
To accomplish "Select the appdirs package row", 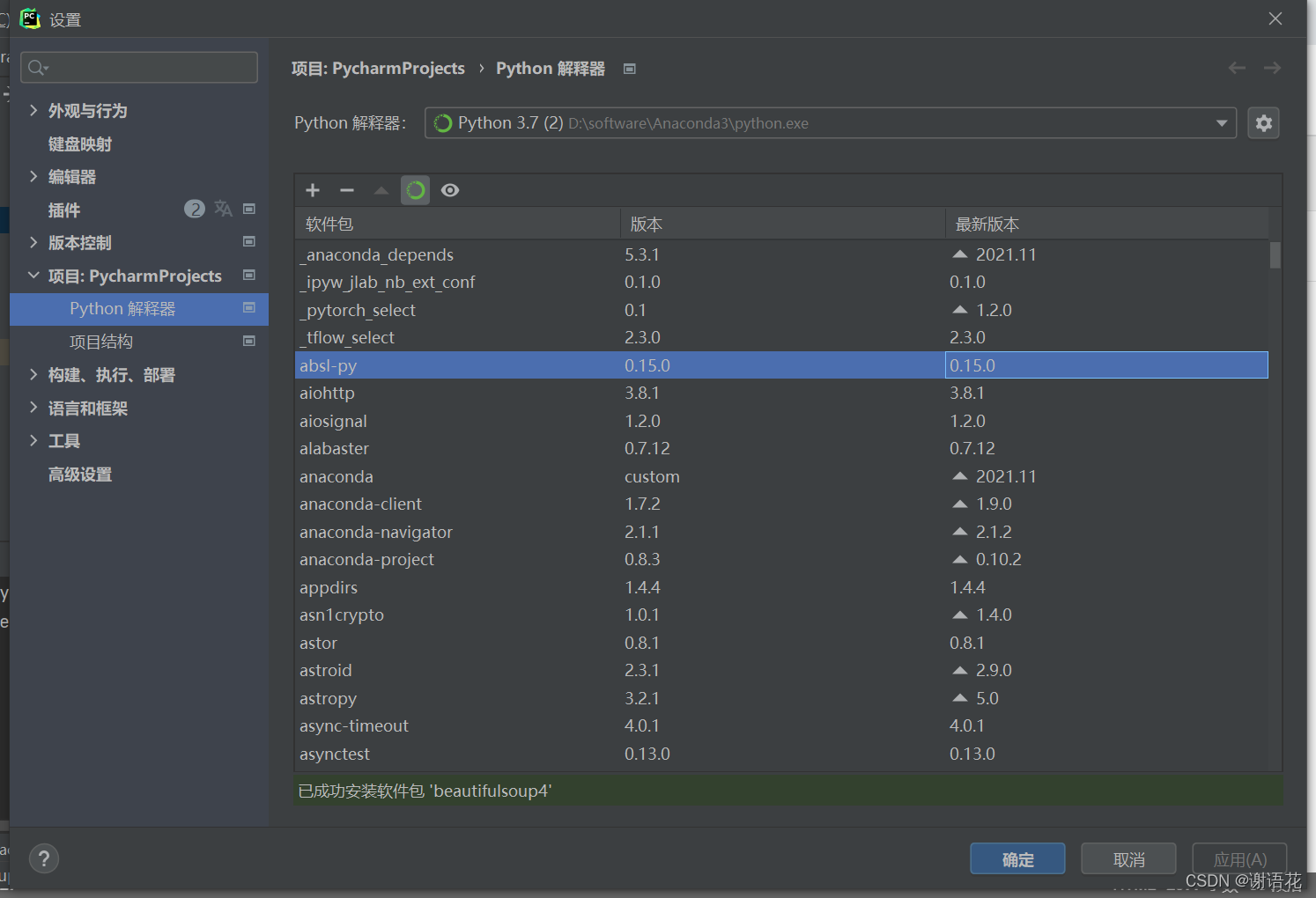I will click(782, 587).
